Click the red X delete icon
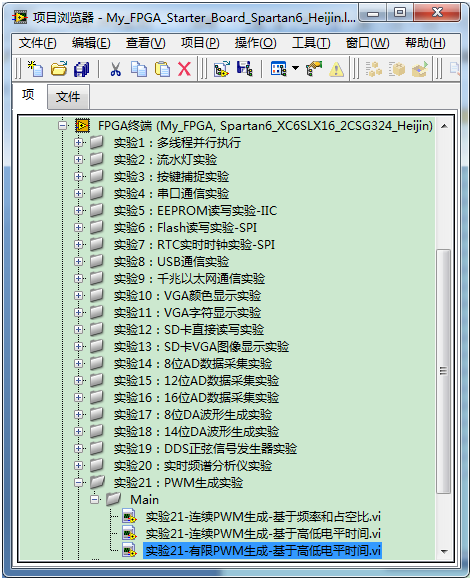 pos(184,69)
